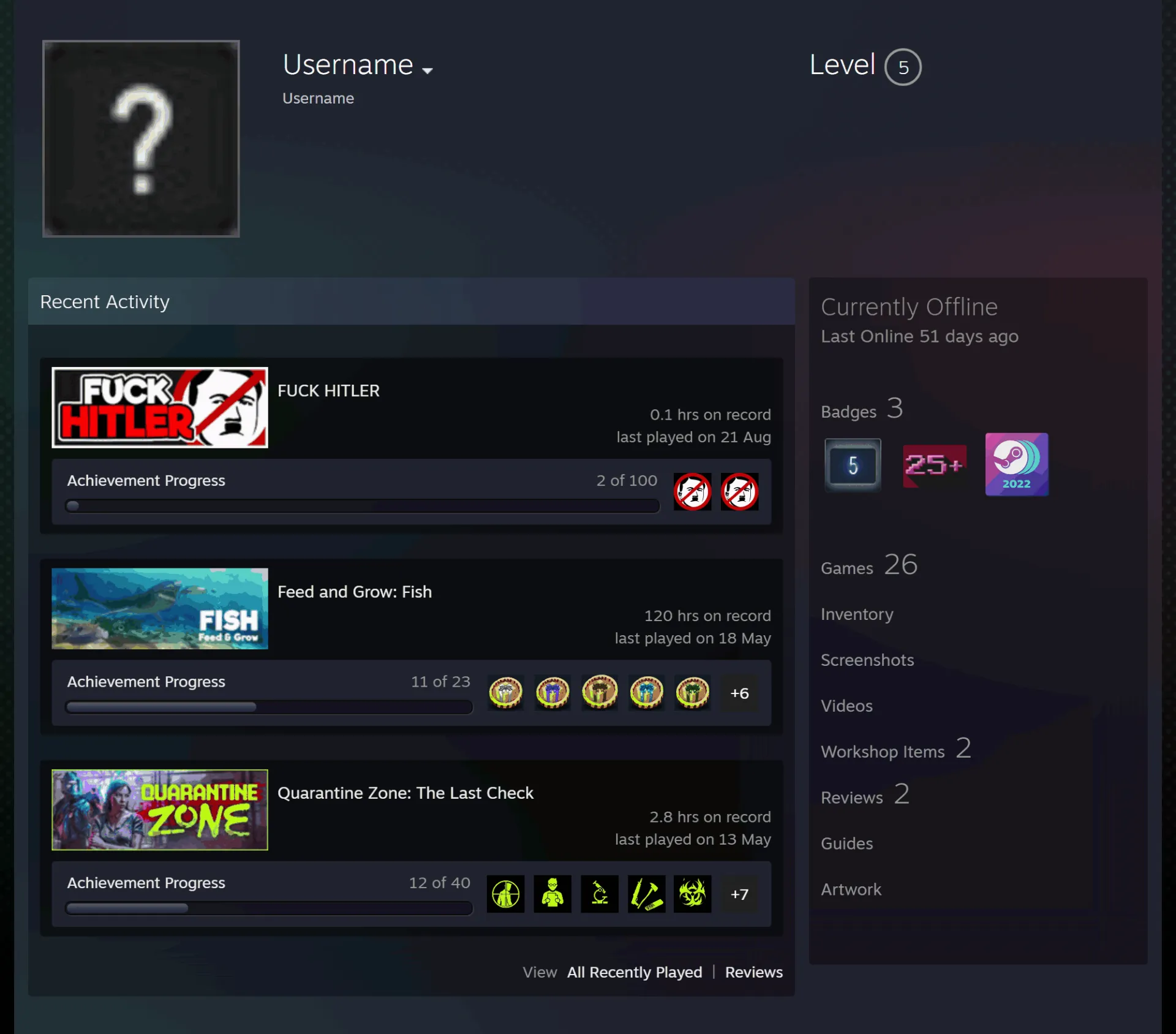
Task: Go to Inventory
Action: point(857,614)
